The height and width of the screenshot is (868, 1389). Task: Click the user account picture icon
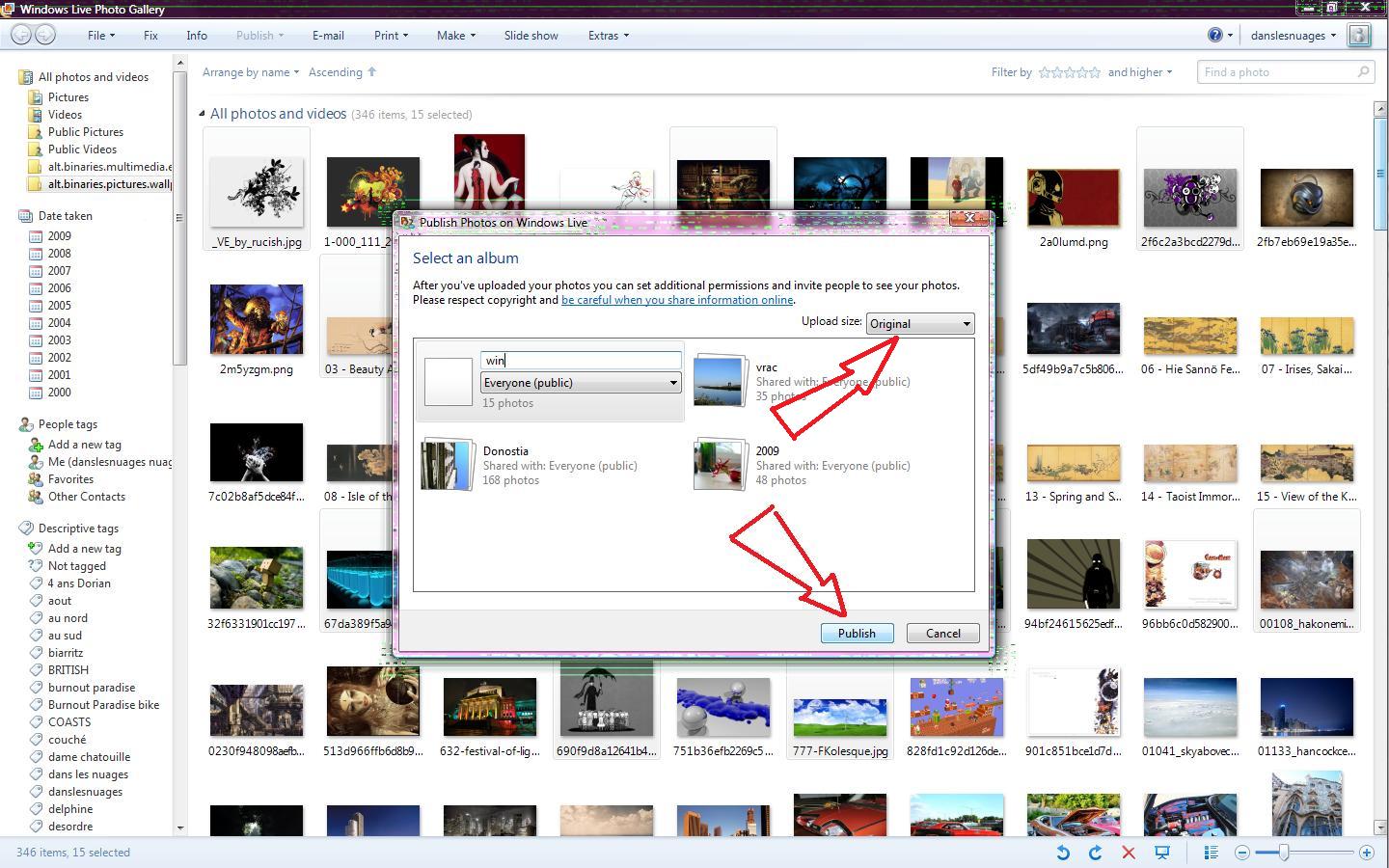[1359, 35]
